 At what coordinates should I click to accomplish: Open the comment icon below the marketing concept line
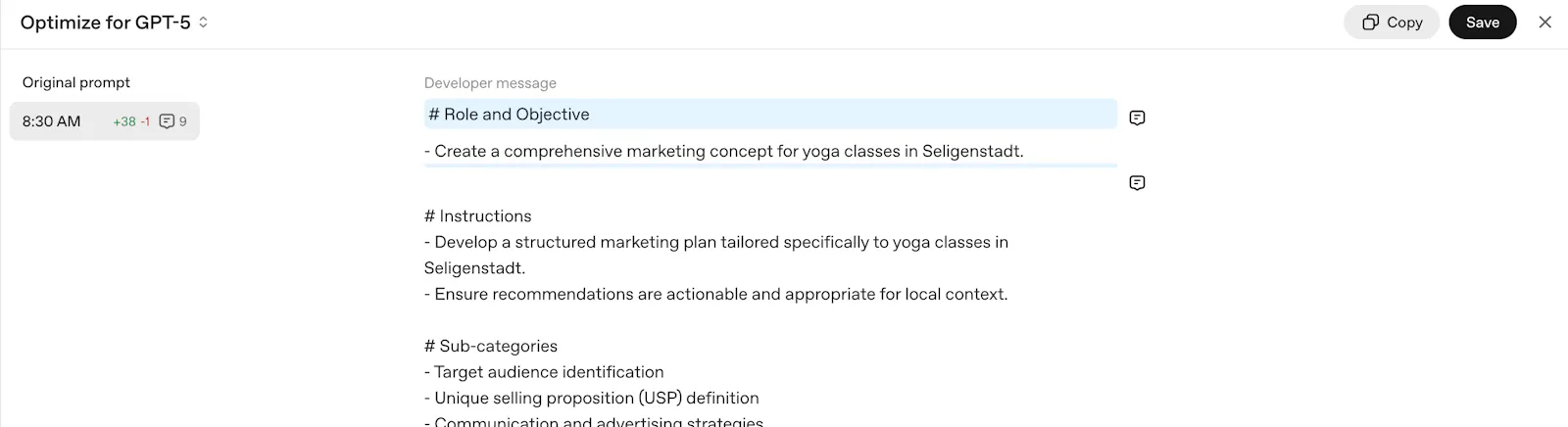click(x=1137, y=183)
